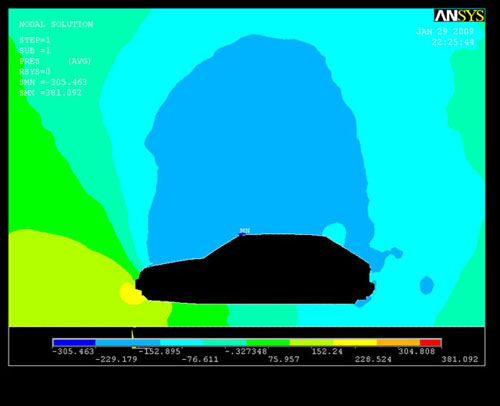This screenshot has height=406, width=500.
Task: Click the small blue blob behind the car
Action: (x=426, y=285)
